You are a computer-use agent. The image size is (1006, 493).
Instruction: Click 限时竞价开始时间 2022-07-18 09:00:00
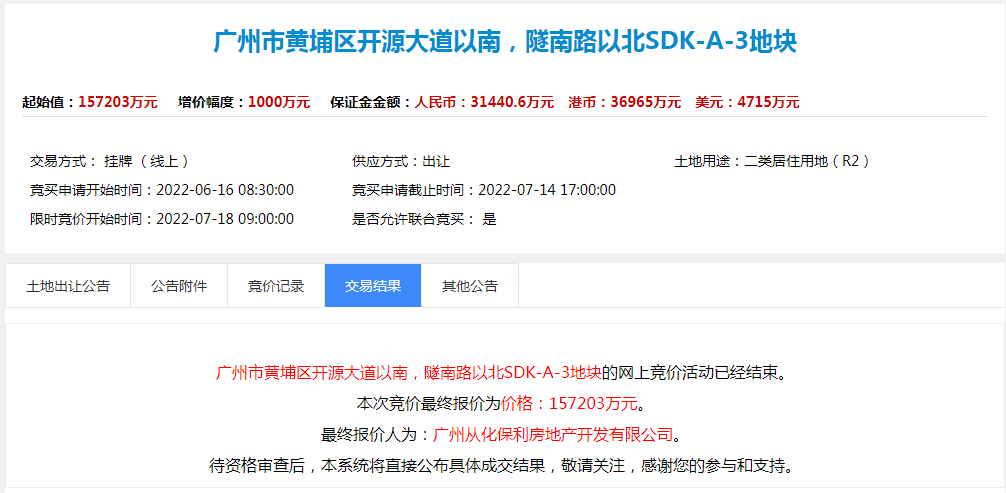click(162, 219)
